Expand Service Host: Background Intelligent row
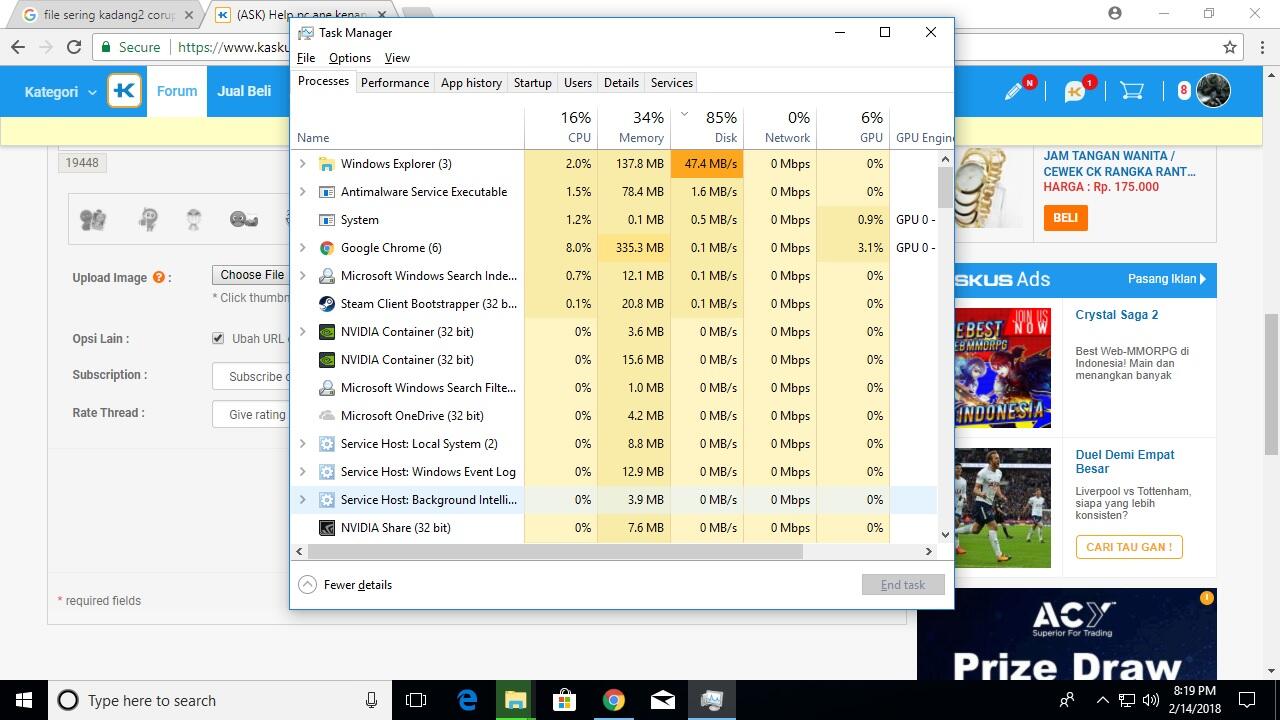1280x720 pixels. click(303, 500)
